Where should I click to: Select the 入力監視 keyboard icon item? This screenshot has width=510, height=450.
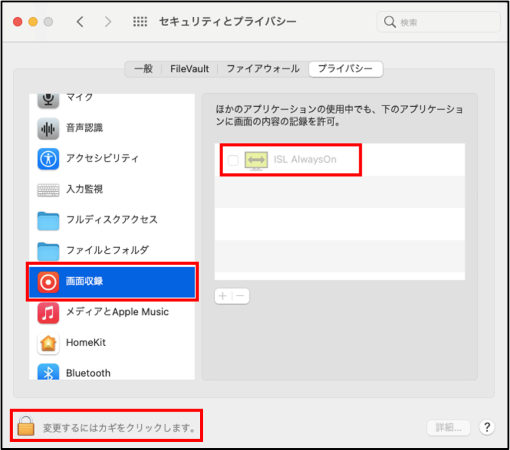click(48, 190)
